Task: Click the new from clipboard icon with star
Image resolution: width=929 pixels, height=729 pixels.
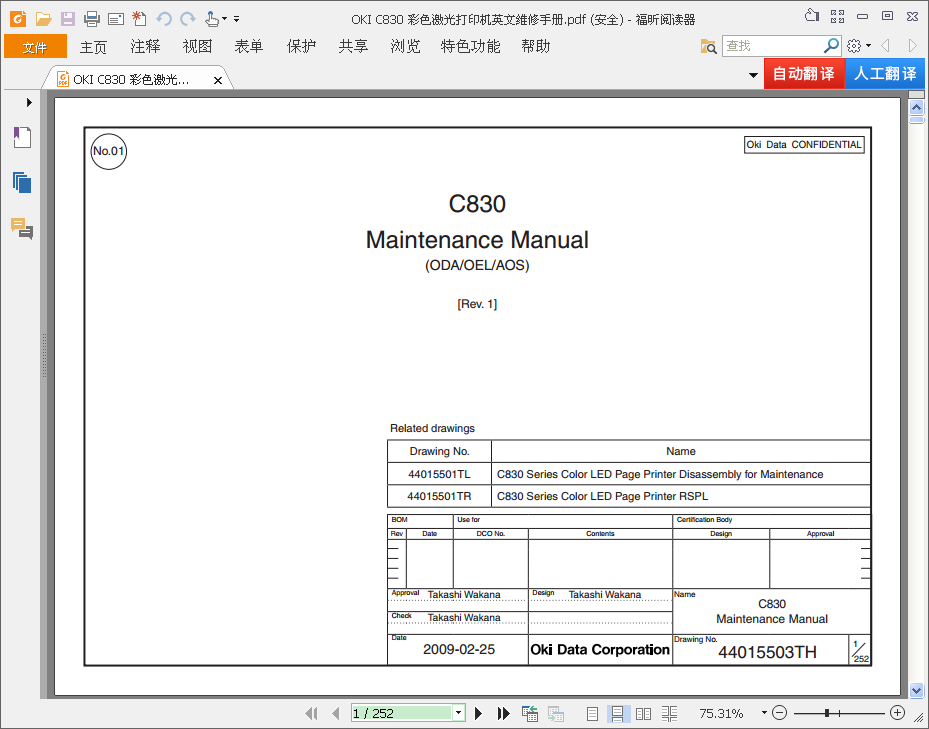Action: (139, 19)
